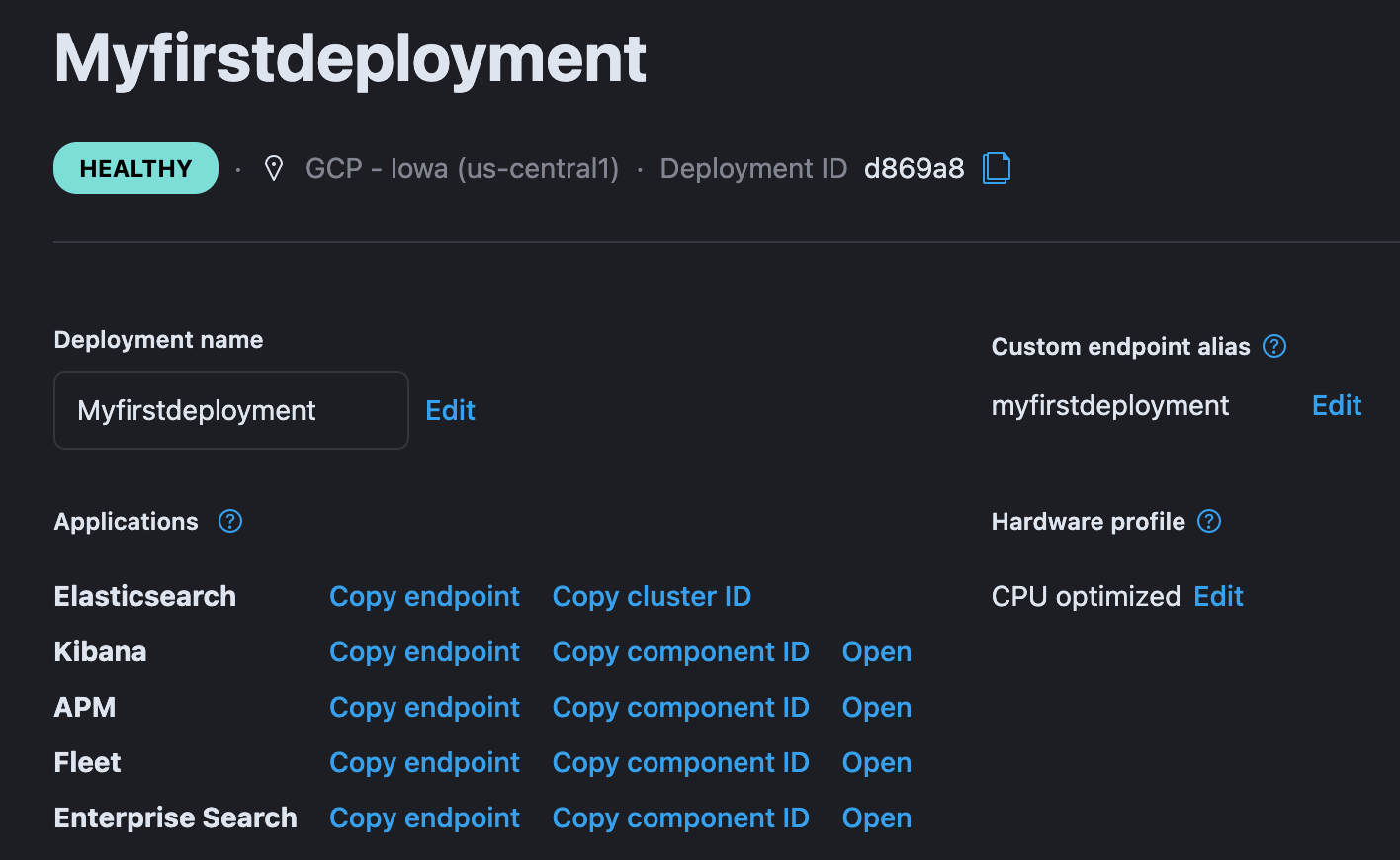Click the Custom endpoint alias label
Screen dimensions: 1400x860
click(1120, 346)
